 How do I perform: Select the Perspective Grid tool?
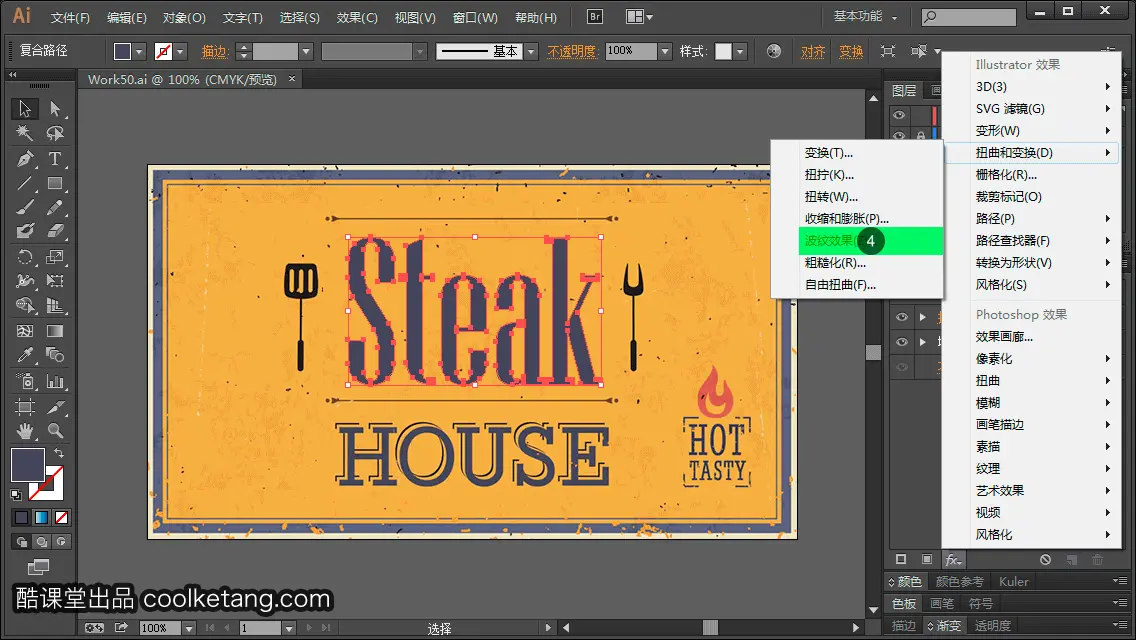55,306
